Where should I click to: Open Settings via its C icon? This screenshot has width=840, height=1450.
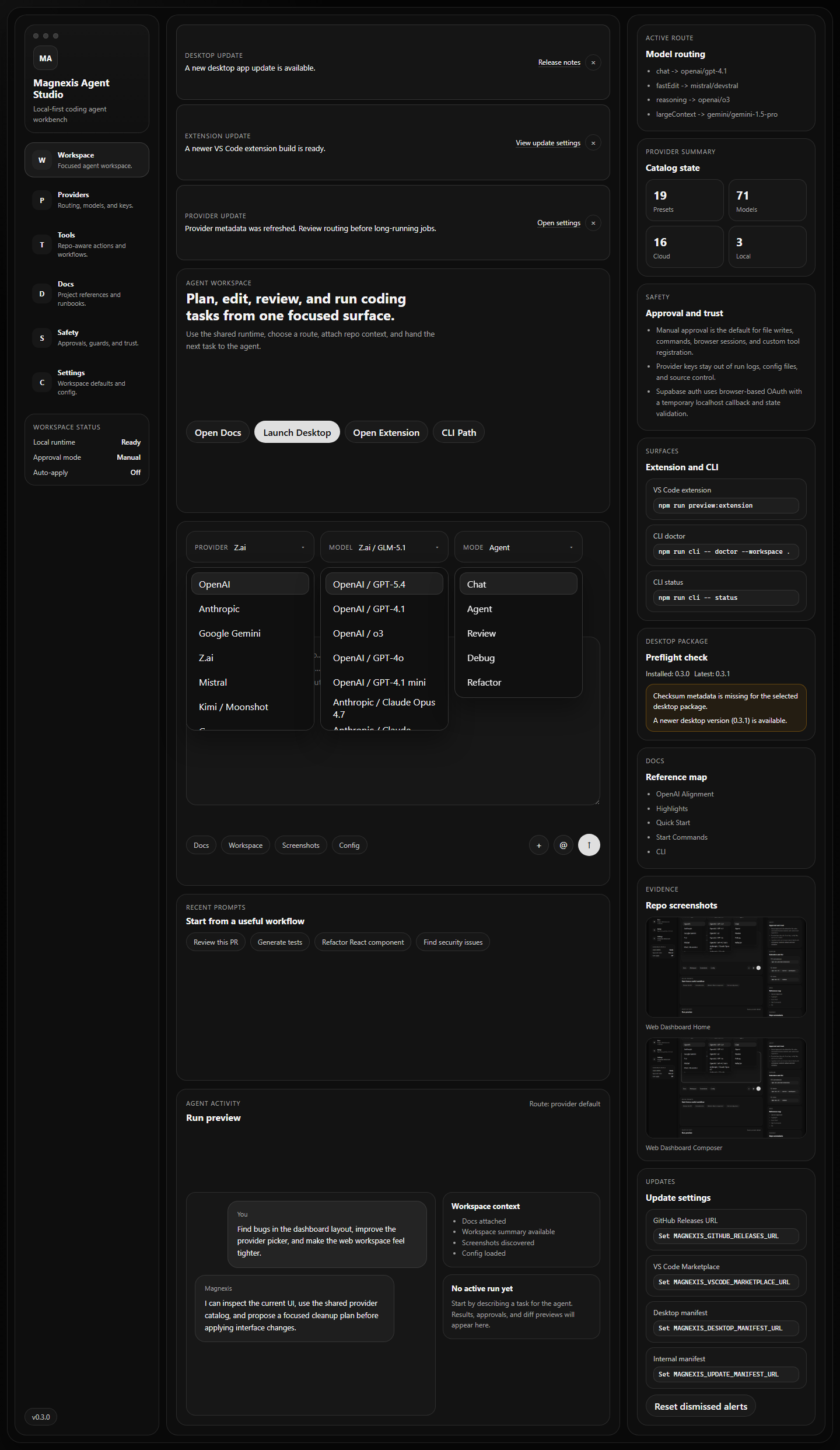click(42, 382)
